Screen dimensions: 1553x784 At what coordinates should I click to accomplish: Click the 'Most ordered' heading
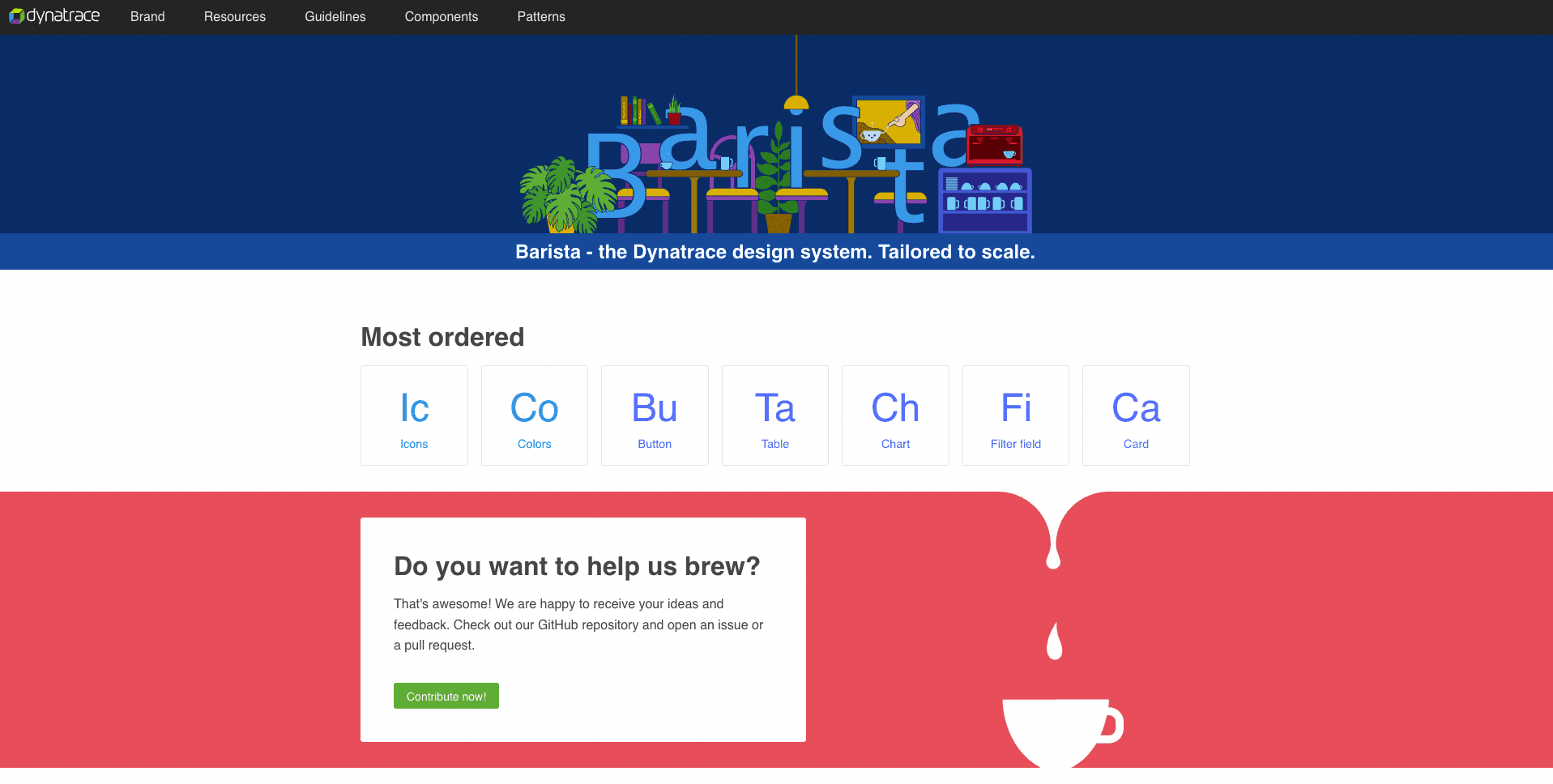(x=442, y=337)
